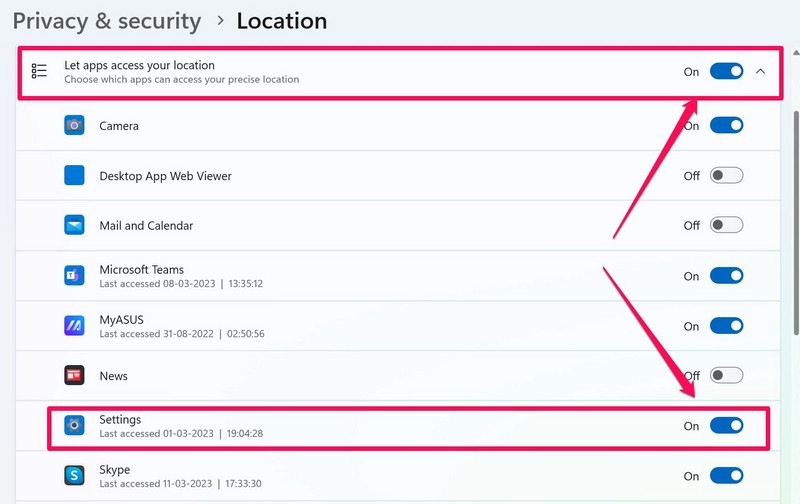Turn off Let apps access your location

pos(726,71)
